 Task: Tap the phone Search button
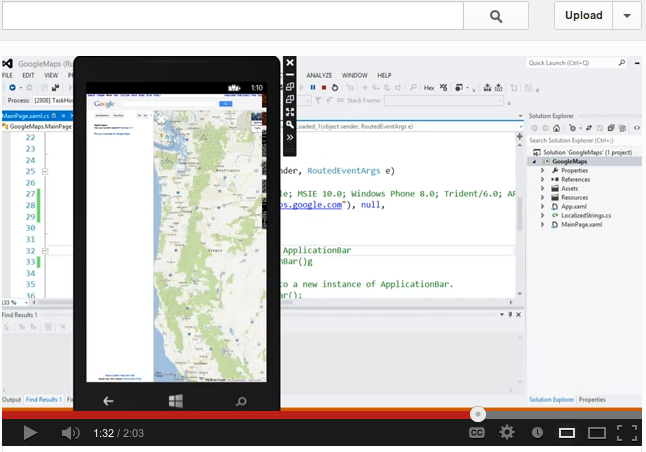click(x=241, y=401)
